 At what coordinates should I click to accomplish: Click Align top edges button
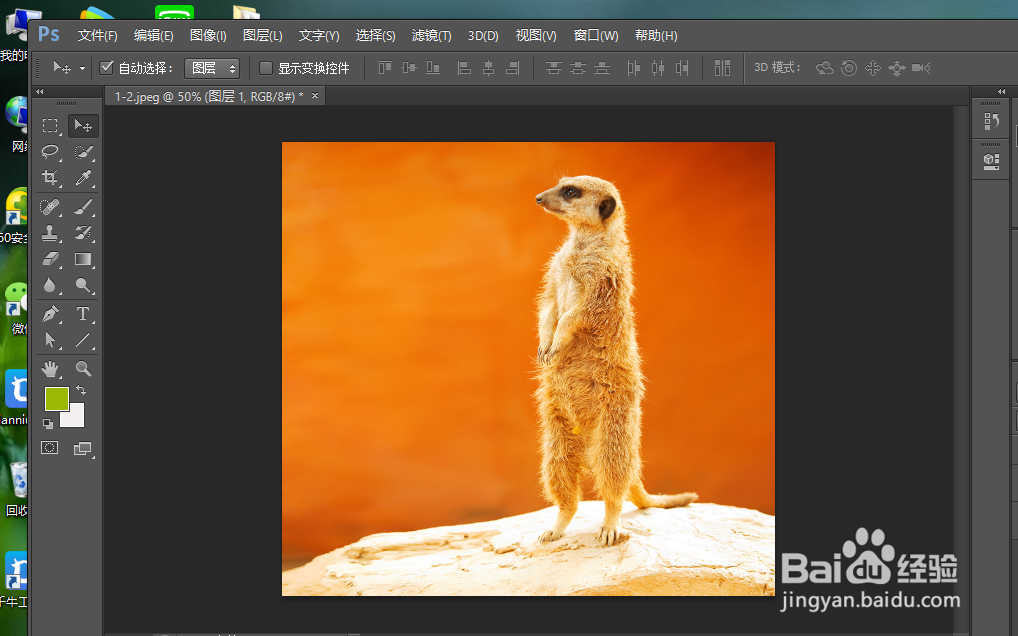point(385,67)
